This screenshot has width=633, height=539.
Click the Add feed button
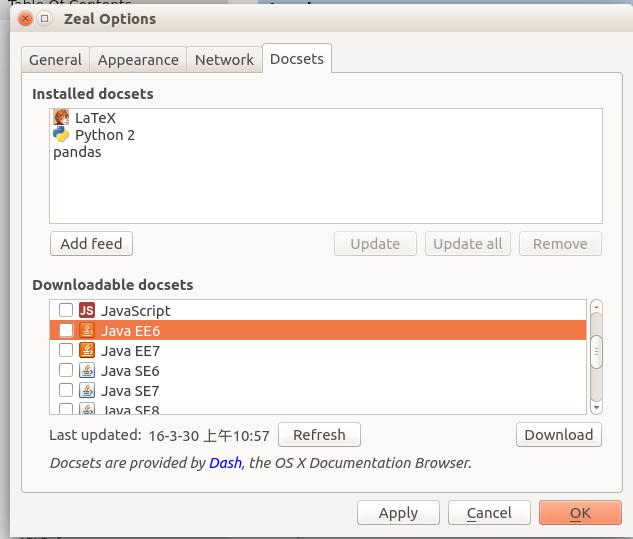click(x=91, y=243)
